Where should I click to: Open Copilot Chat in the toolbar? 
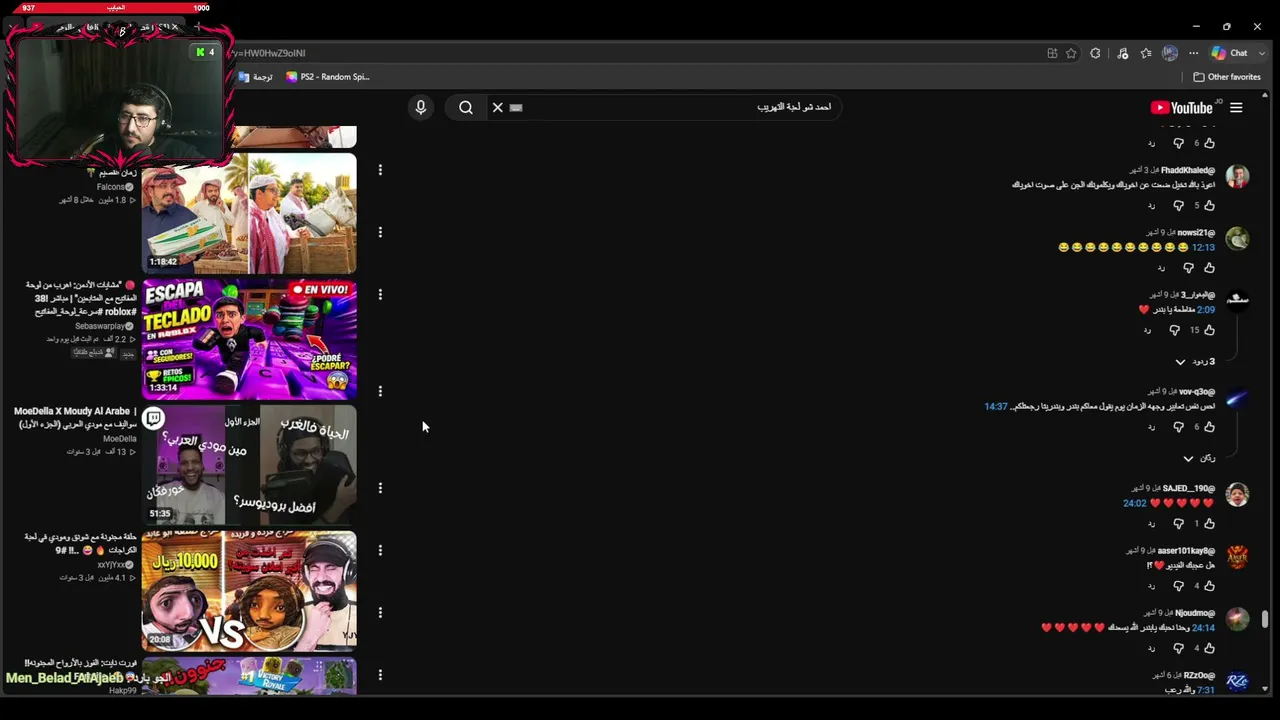click(x=1229, y=53)
